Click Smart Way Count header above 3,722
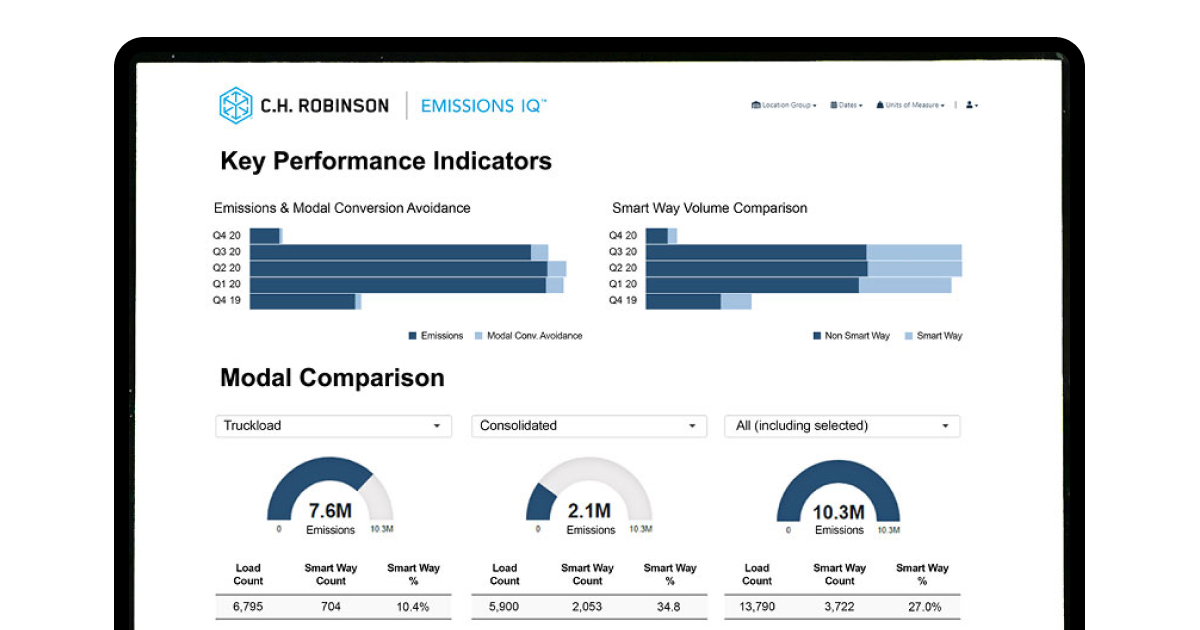The width and height of the screenshot is (1200, 630). (840, 574)
